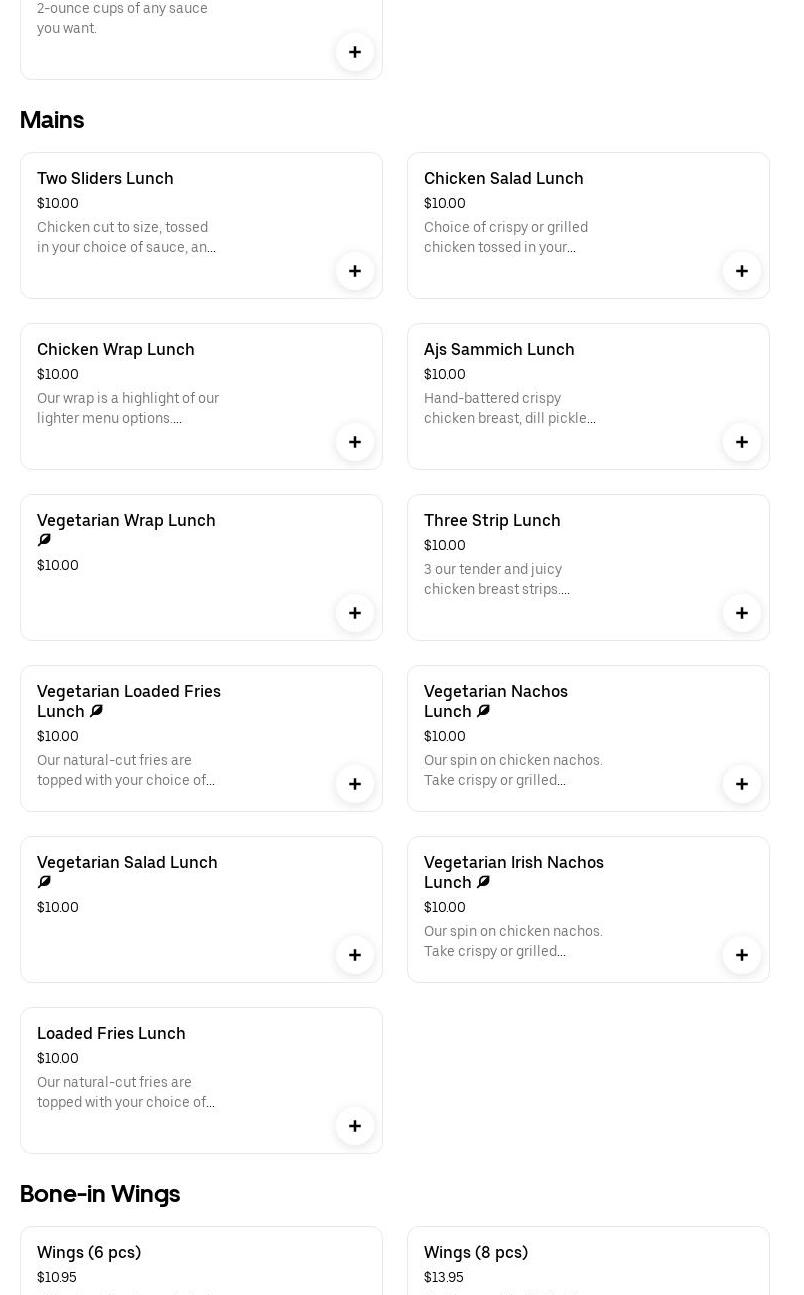Image resolution: width=804 pixels, height=1295 pixels.
Task: Add Two Sliders Lunch to cart
Action: (355, 271)
